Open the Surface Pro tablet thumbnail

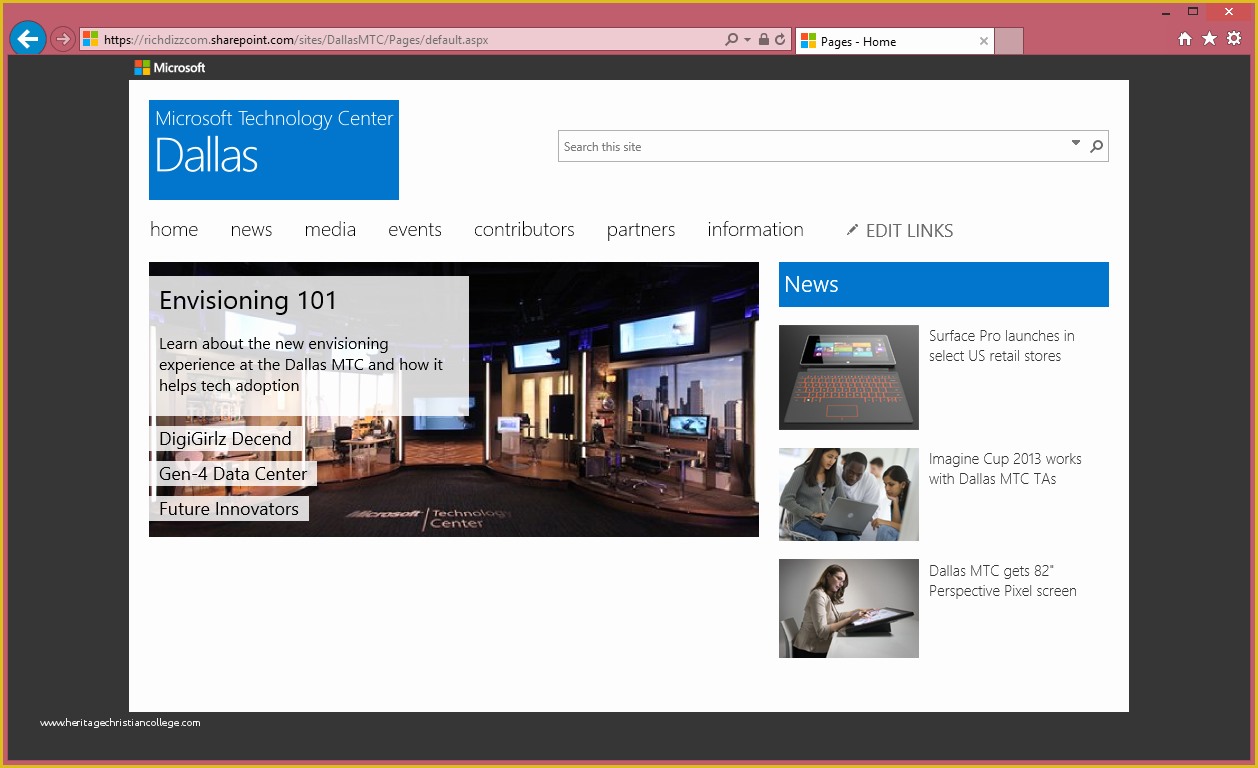coord(849,377)
